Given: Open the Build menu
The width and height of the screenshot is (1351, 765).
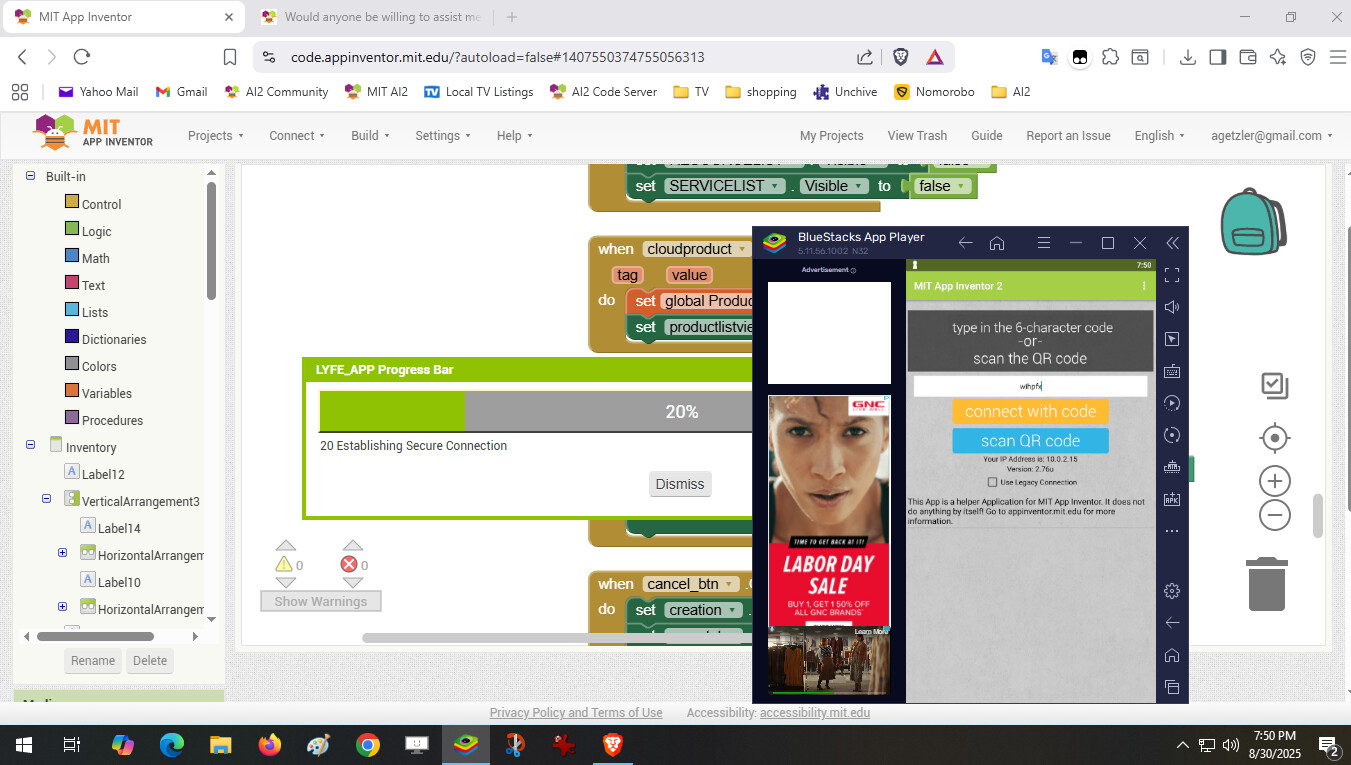Looking at the screenshot, I should tap(370, 136).
